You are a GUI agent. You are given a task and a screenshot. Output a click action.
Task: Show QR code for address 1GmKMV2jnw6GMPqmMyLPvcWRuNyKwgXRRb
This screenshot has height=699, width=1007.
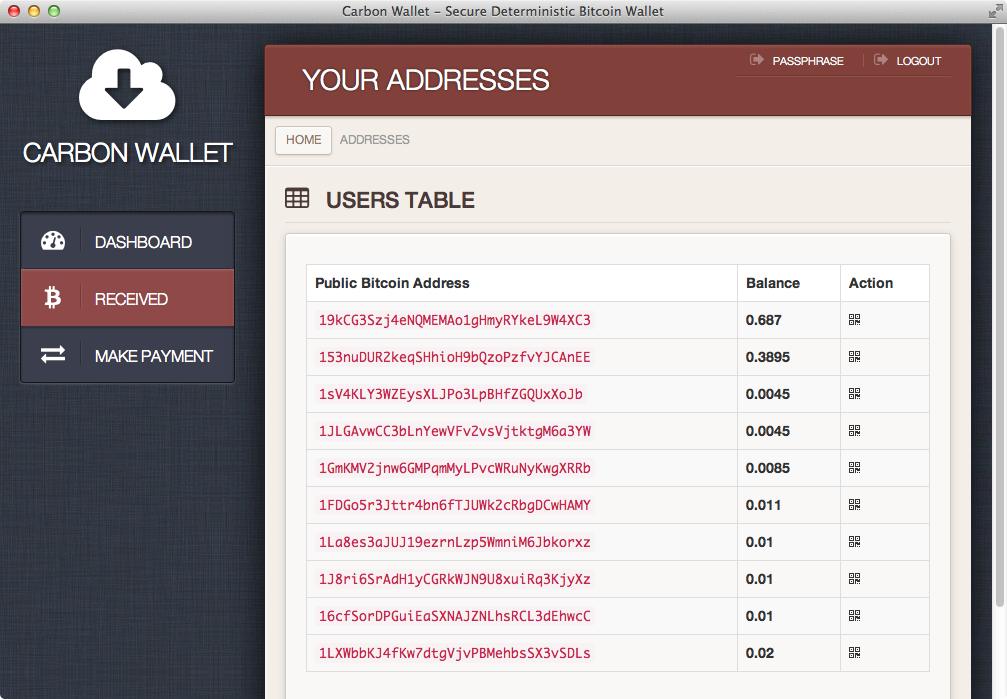[x=854, y=468]
